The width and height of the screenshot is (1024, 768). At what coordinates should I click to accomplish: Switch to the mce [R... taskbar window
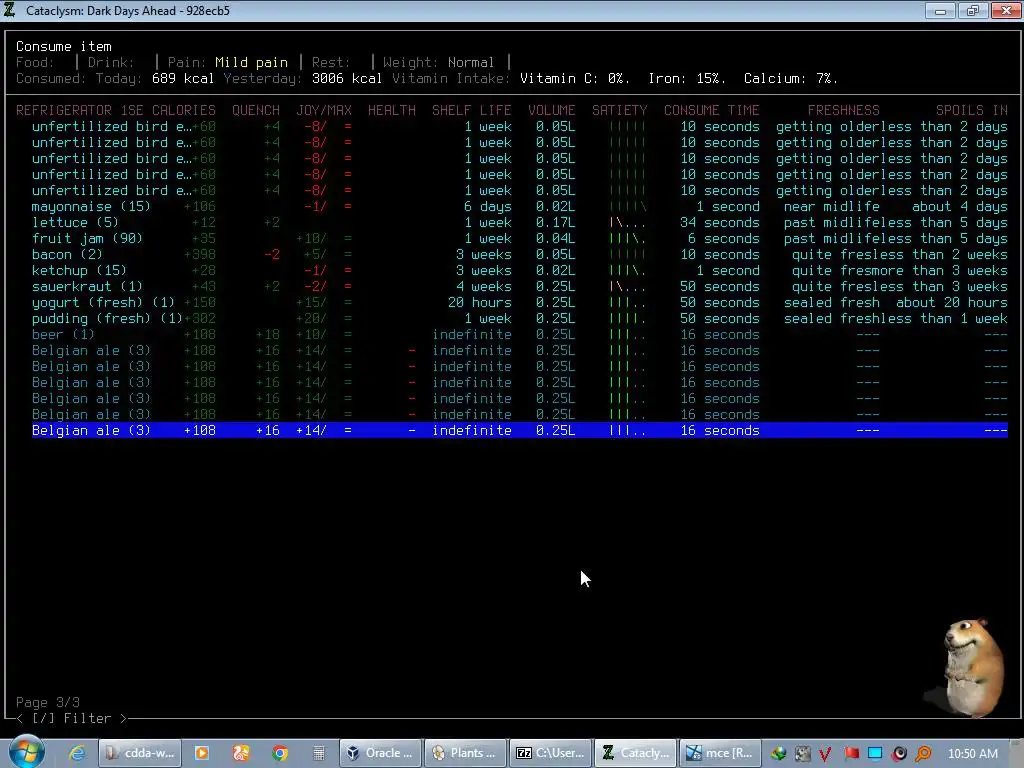tap(720, 753)
